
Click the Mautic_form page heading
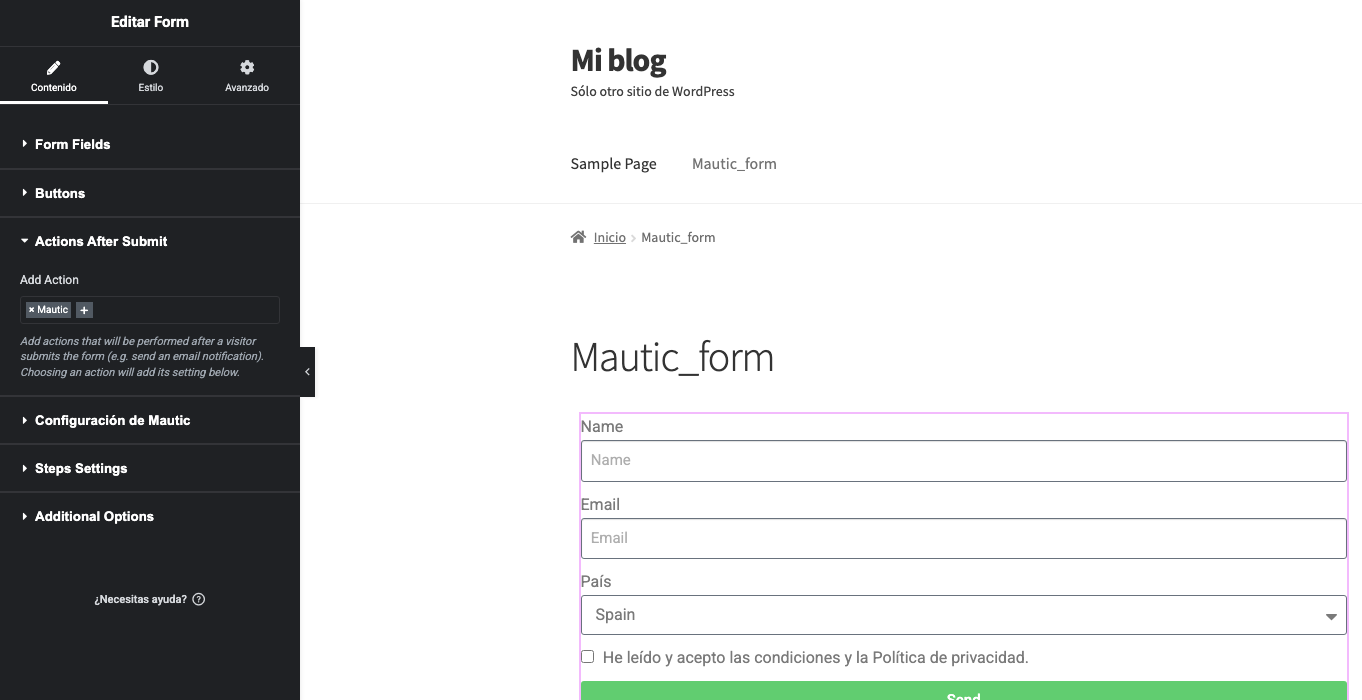click(x=672, y=358)
